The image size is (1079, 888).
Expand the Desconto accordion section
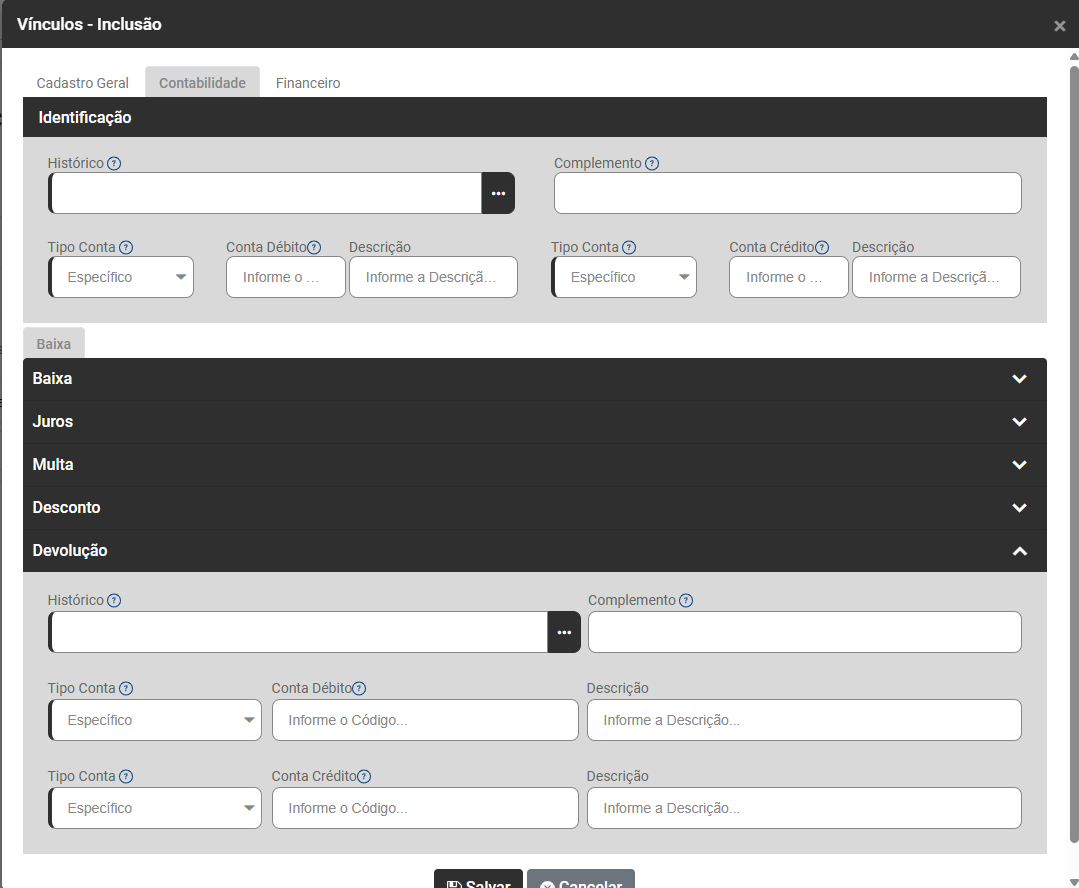click(535, 508)
